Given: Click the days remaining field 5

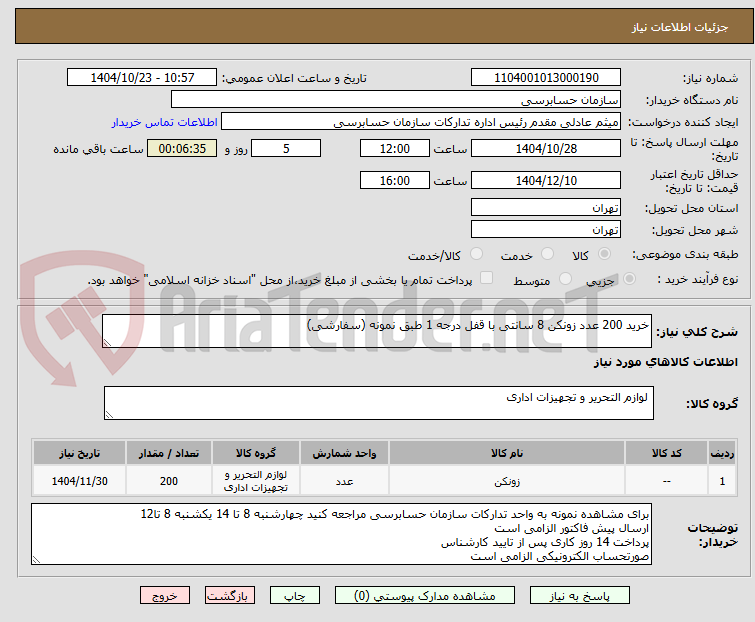Looking at the screenshot, I should (x=286, y=148).
